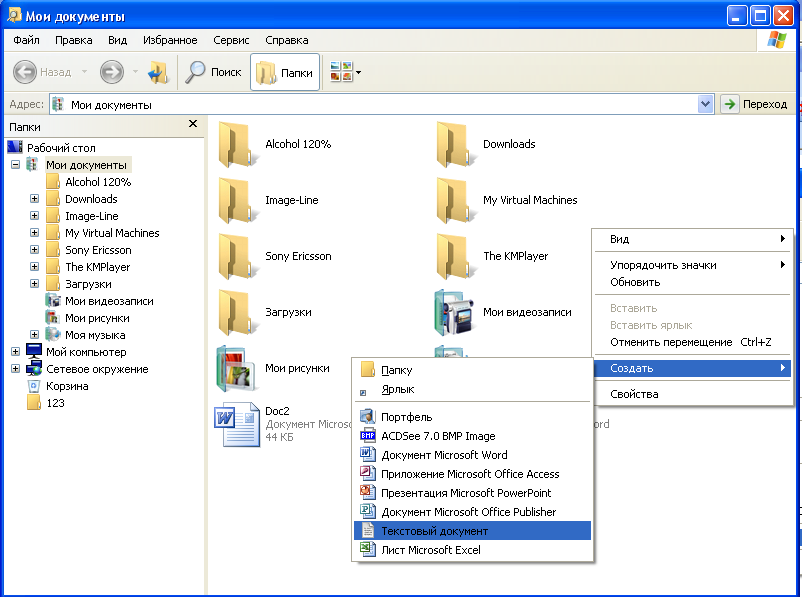Open the Вид submenu in context menu
The height and width of the screenshot is (597, 802).
(692, 239)
